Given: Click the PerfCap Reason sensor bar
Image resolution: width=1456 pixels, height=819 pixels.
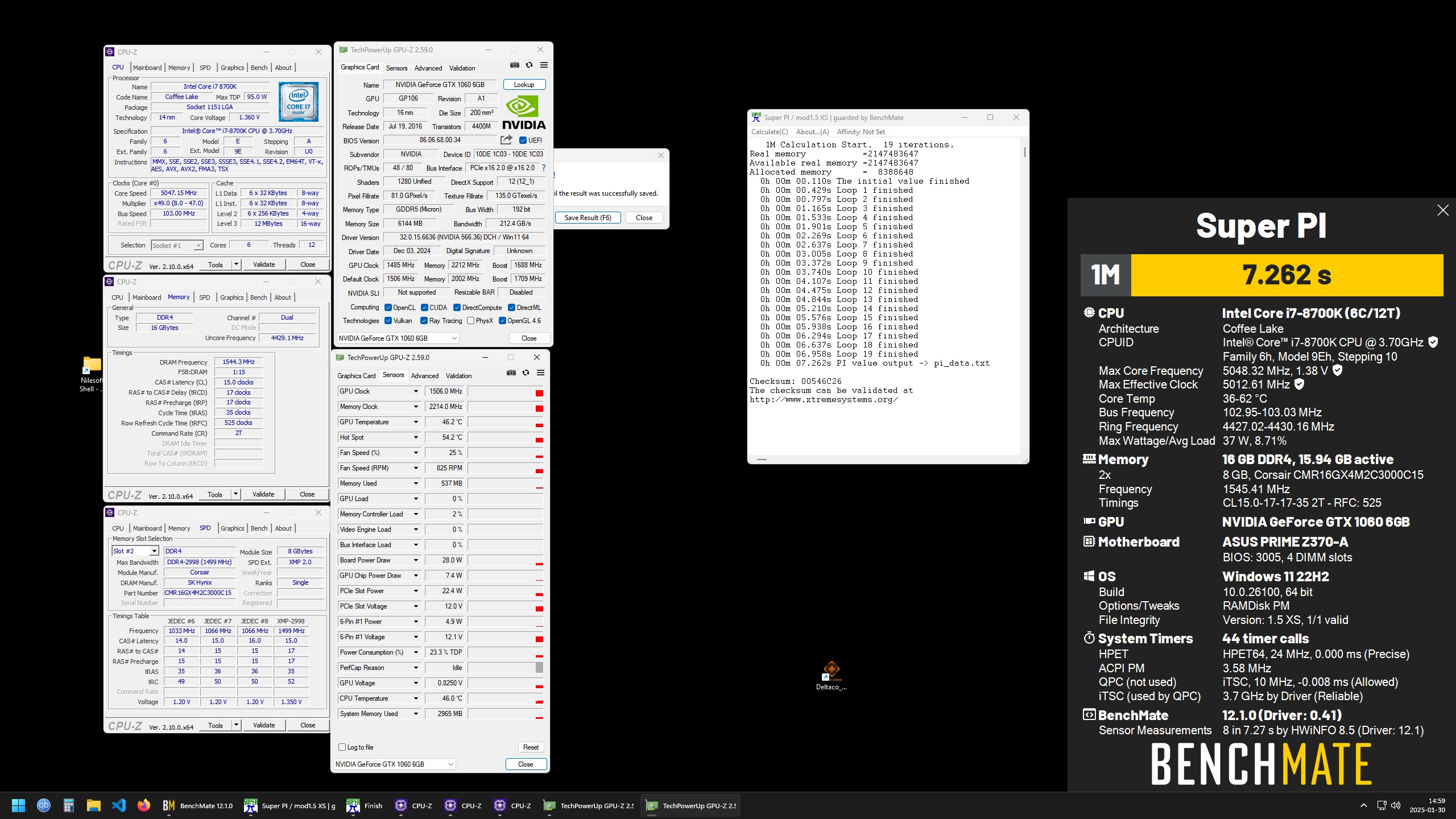Looking at the screenshot, I should (505, 668).
